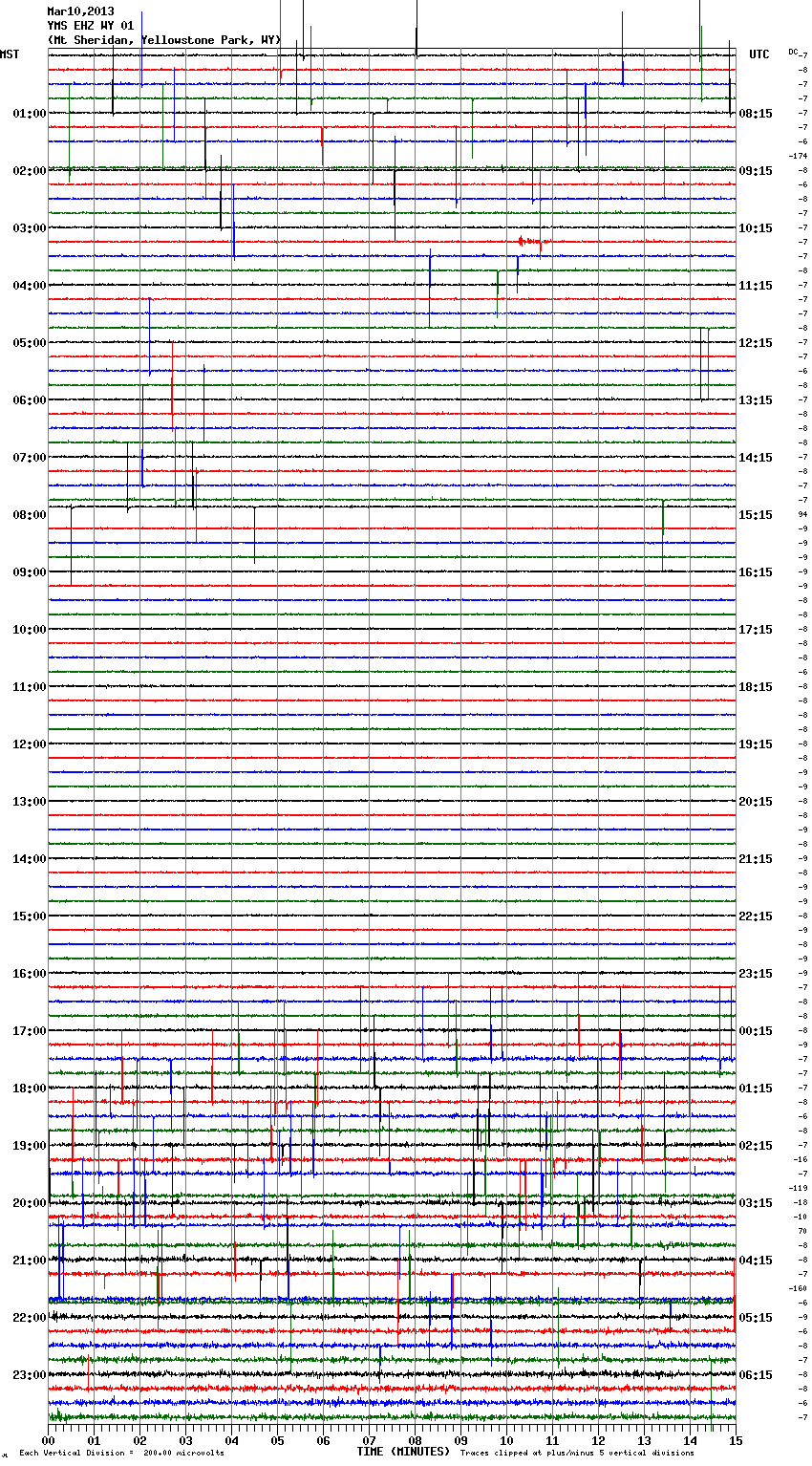
Task: Click the DC offset value '-174'
Action: pyautogui.click(x=799, y=156)
